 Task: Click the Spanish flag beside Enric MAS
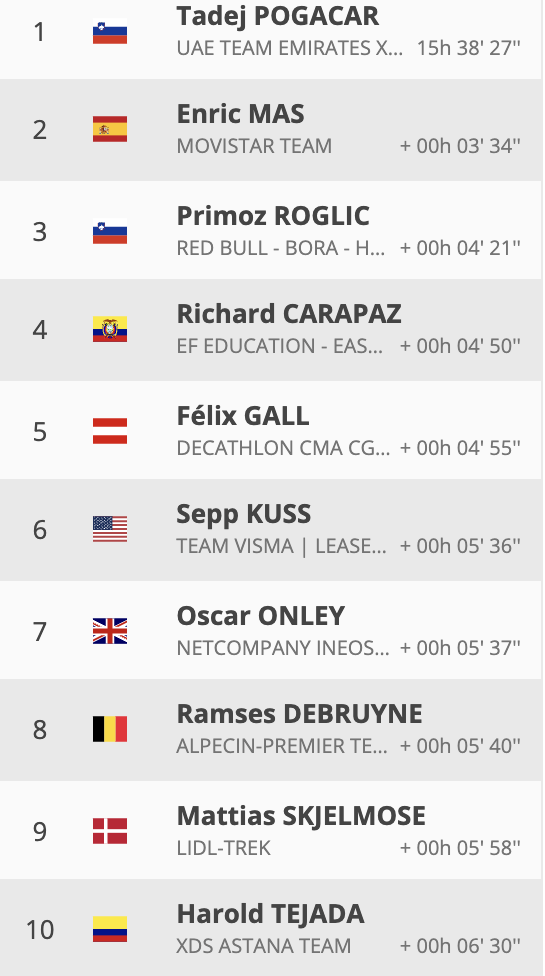(109, 129)
